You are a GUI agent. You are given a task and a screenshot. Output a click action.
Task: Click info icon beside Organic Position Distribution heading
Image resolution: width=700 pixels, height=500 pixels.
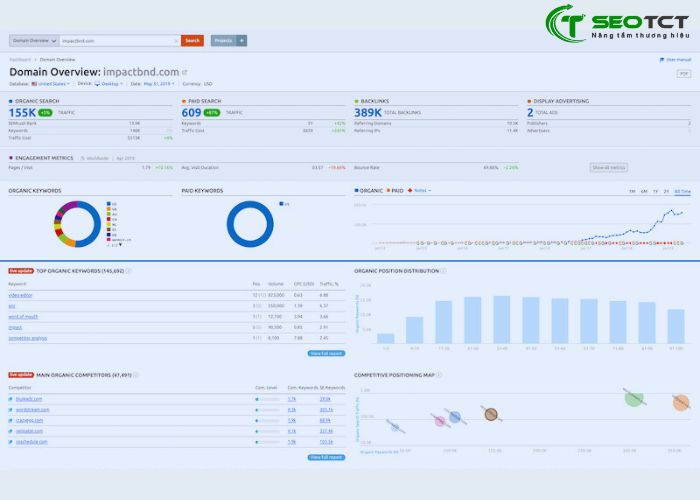click(x=444, y=271)
